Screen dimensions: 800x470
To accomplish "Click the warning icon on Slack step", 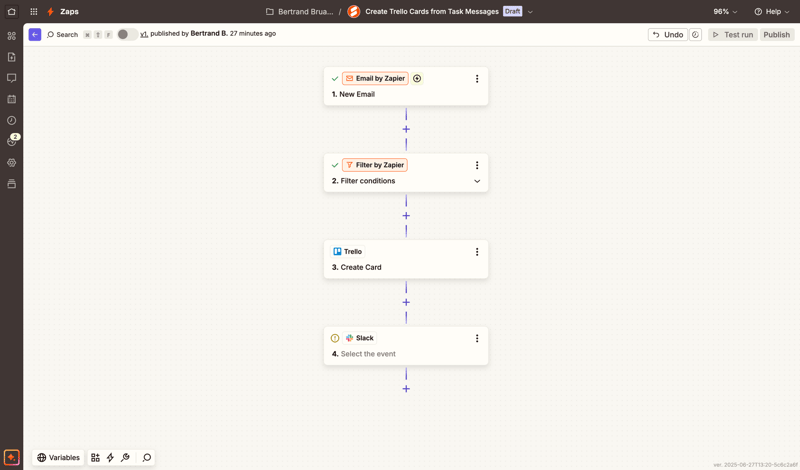I will (x=335, y=338).
